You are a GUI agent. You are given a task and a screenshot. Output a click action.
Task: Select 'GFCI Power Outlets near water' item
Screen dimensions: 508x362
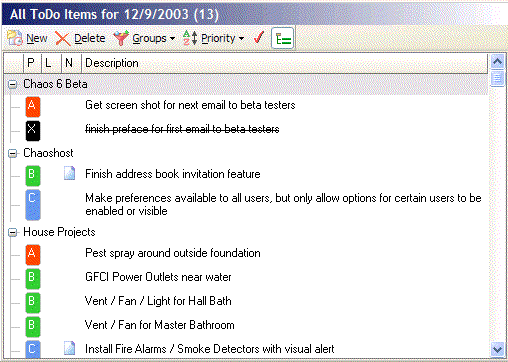point(158,277)
